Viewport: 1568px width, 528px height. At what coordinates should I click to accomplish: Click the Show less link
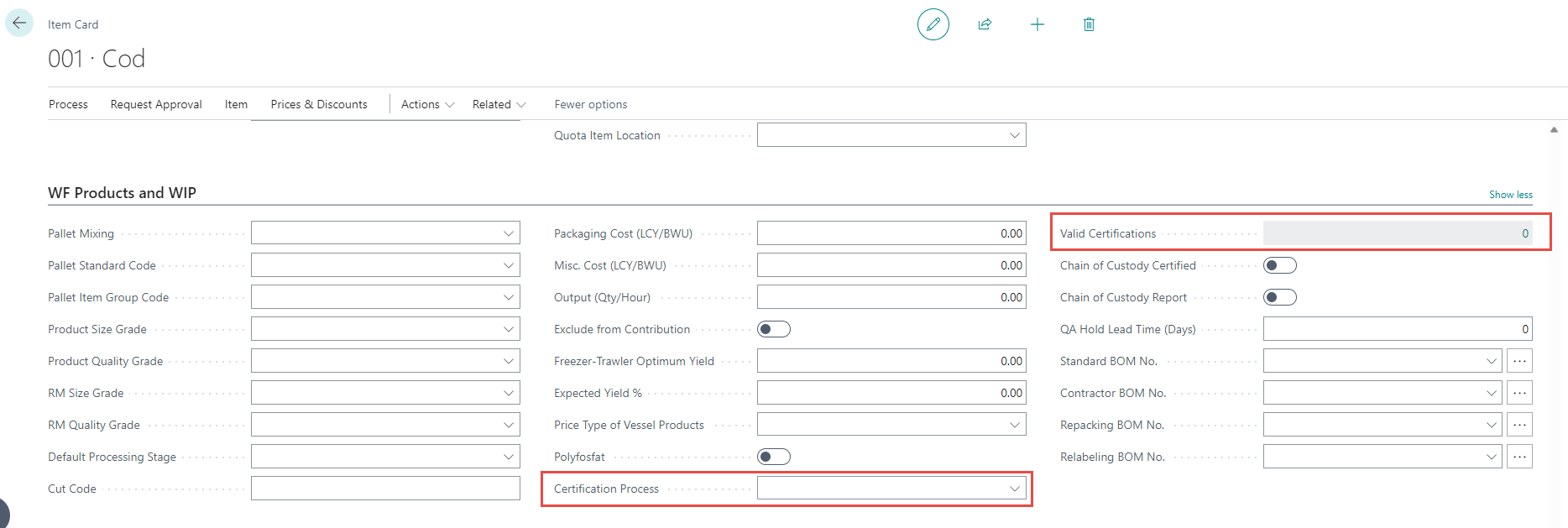1510,194
